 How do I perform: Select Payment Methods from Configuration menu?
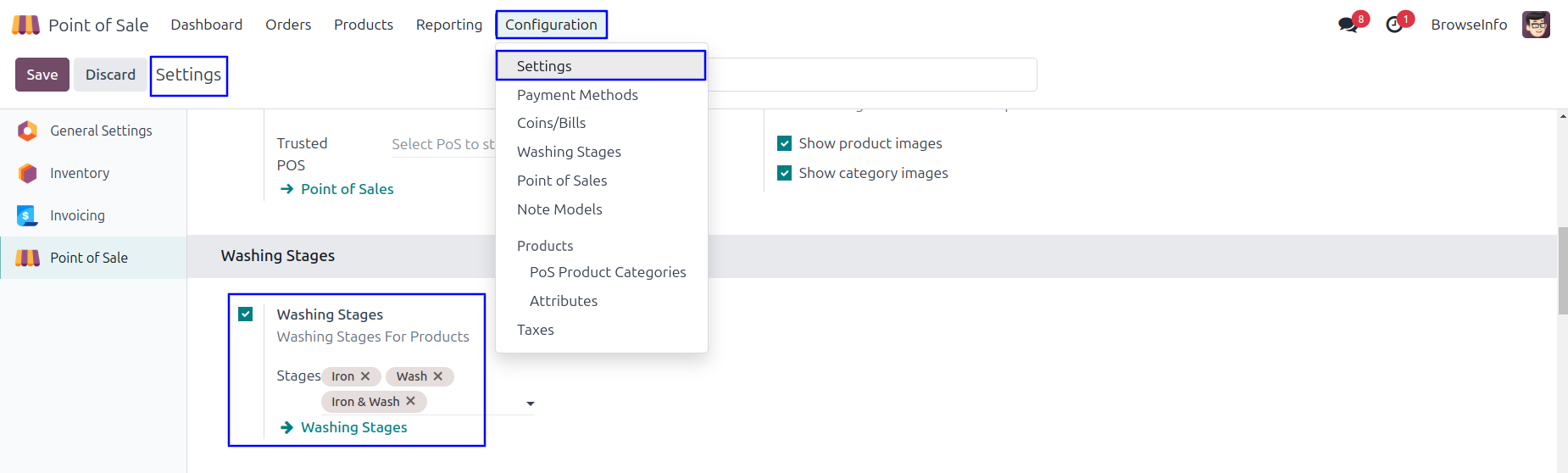577,95
